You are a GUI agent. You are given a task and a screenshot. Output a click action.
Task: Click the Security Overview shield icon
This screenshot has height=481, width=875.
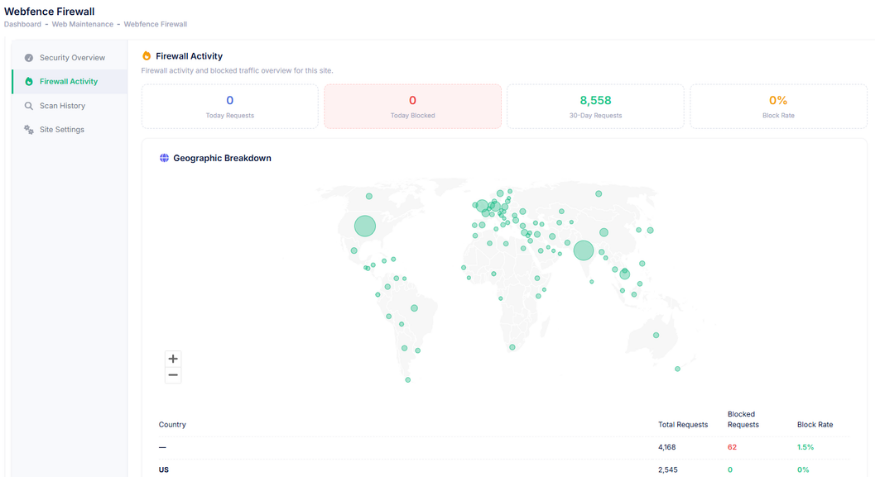coord(29,57)
